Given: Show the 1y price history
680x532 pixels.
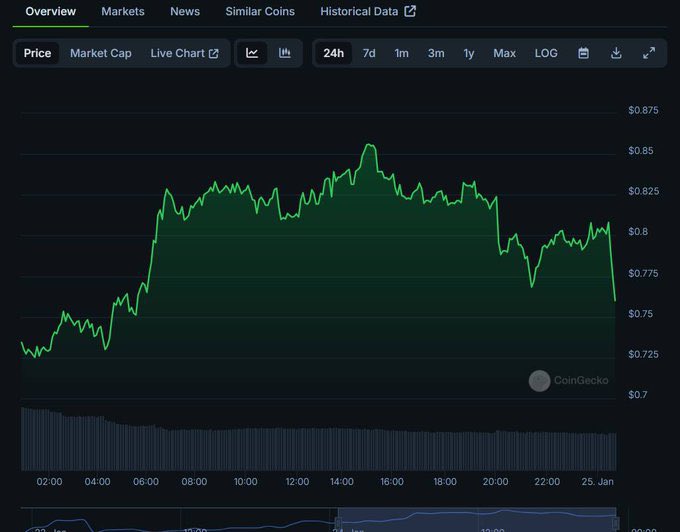Looking at the screenshot, I should [468, 53].
